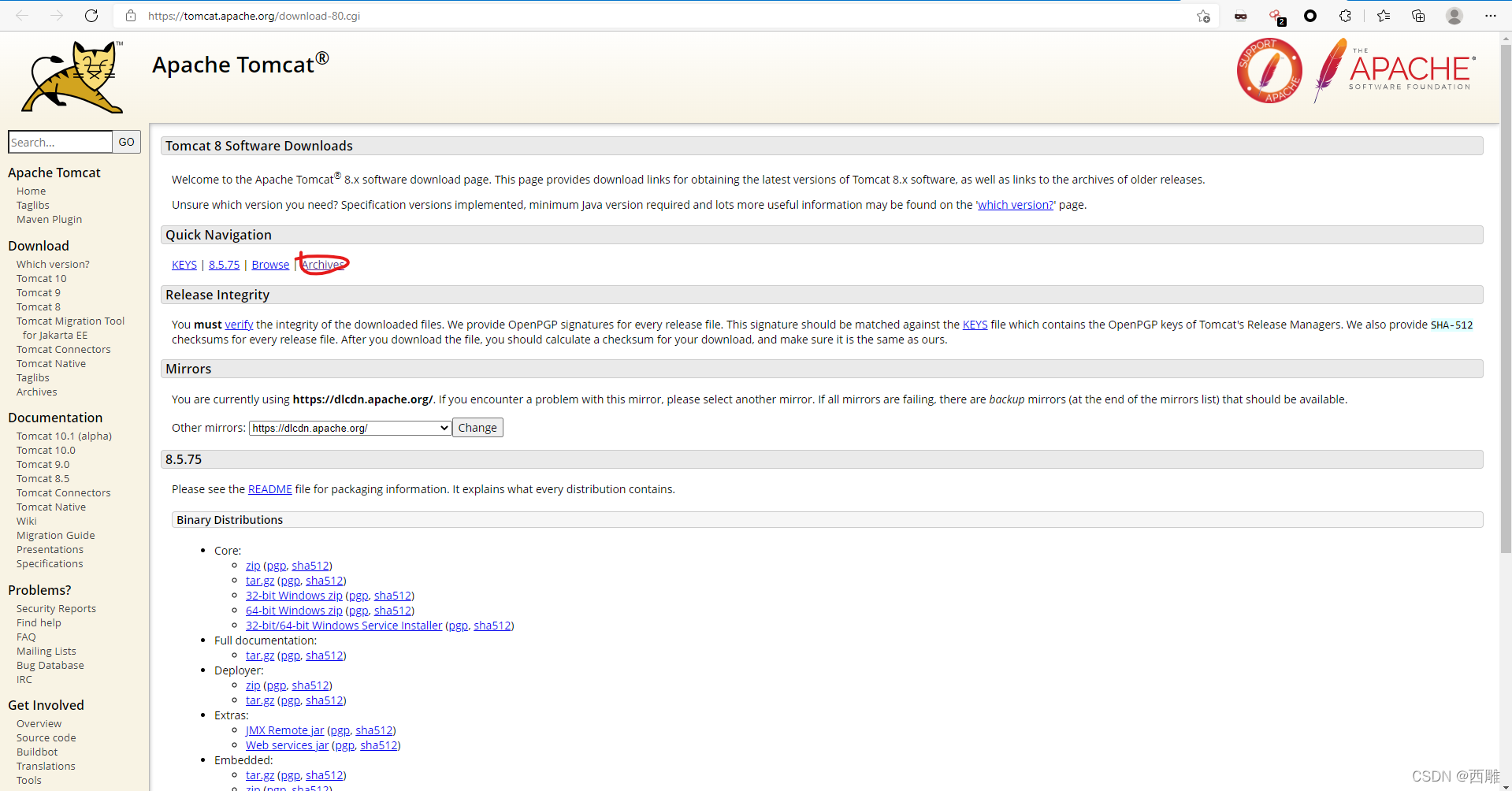This screenshot has height=791, width=1512.
Task: Open Tomcat Migration Tool sidebar link
Action: point(71,329)
